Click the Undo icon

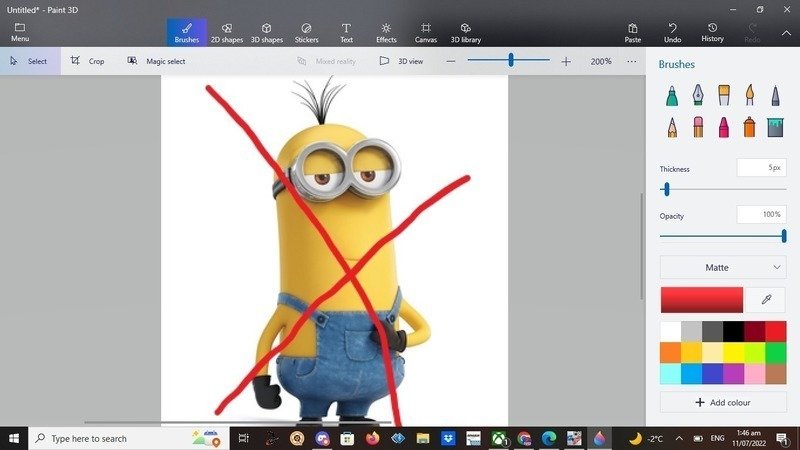point(672,32)
